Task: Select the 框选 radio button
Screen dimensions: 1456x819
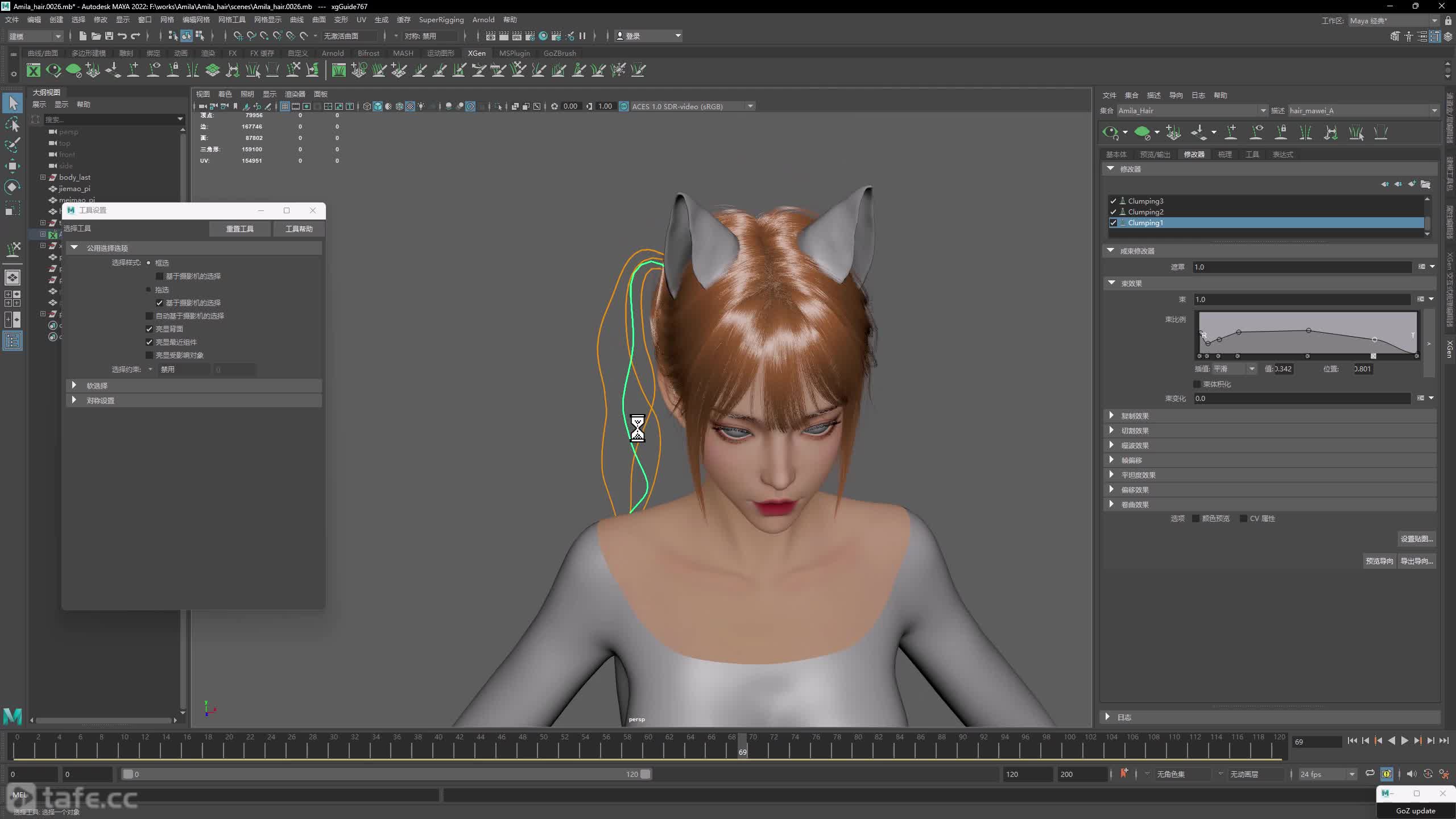Action: tap(149, 263)
